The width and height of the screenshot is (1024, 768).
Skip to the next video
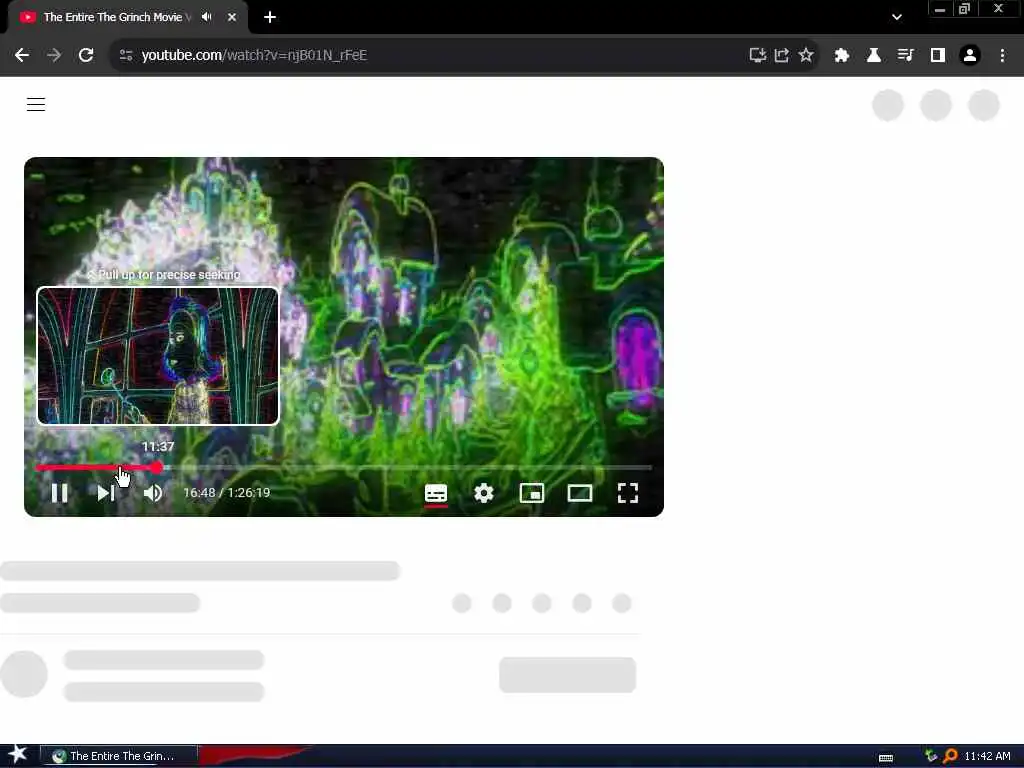(x=106, y=493)
